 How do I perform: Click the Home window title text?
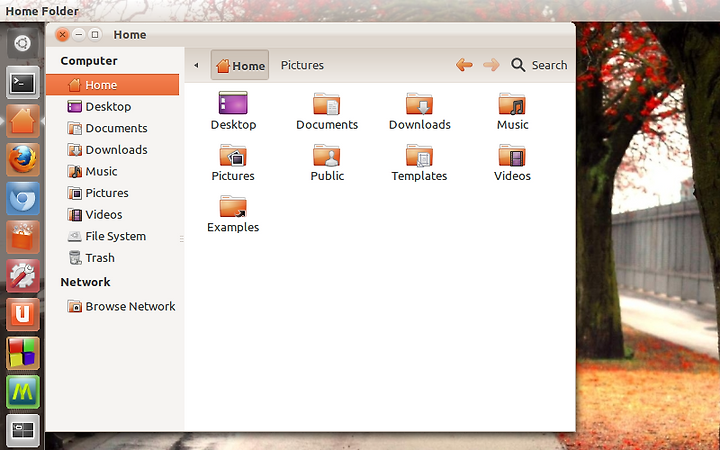[130, 35]
